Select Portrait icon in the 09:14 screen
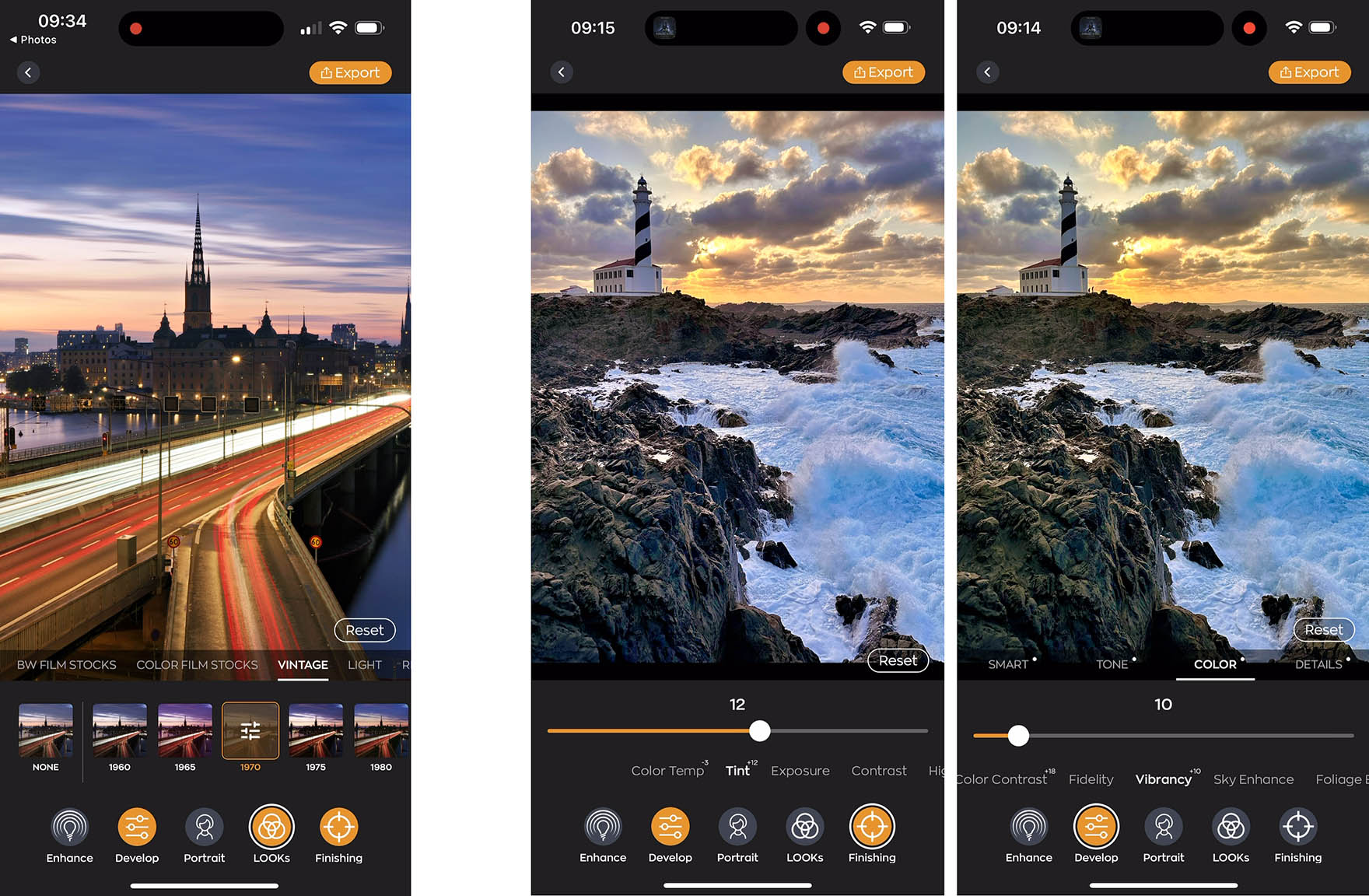Screen dimensions: 1369x896 1163,827
